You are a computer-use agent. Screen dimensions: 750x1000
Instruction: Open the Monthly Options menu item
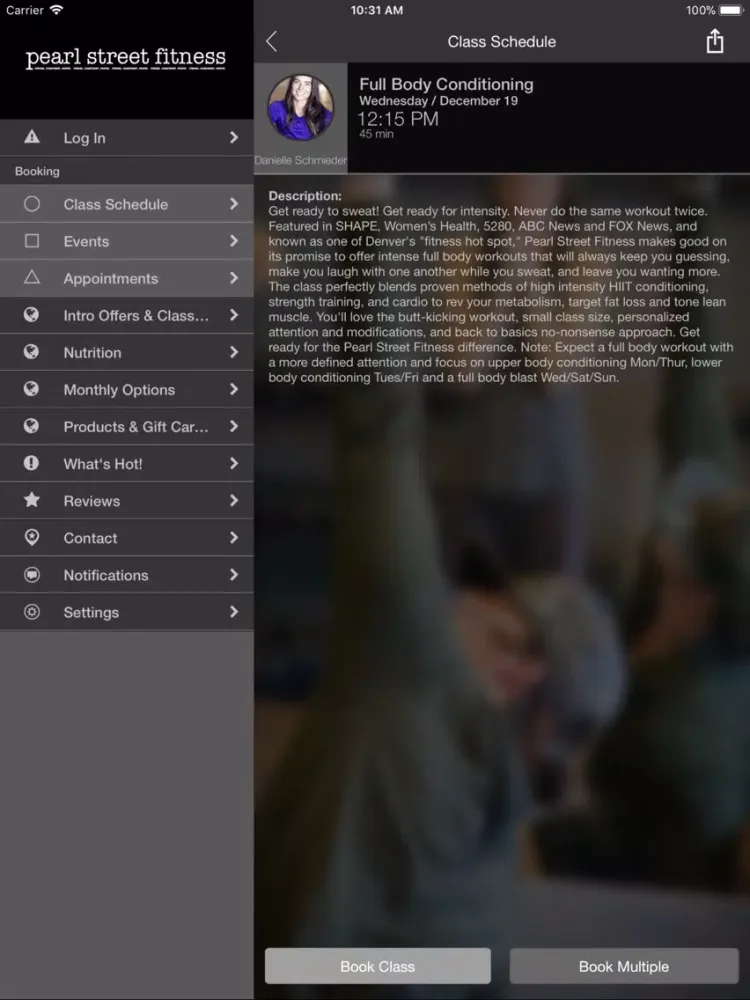[127, 389]
